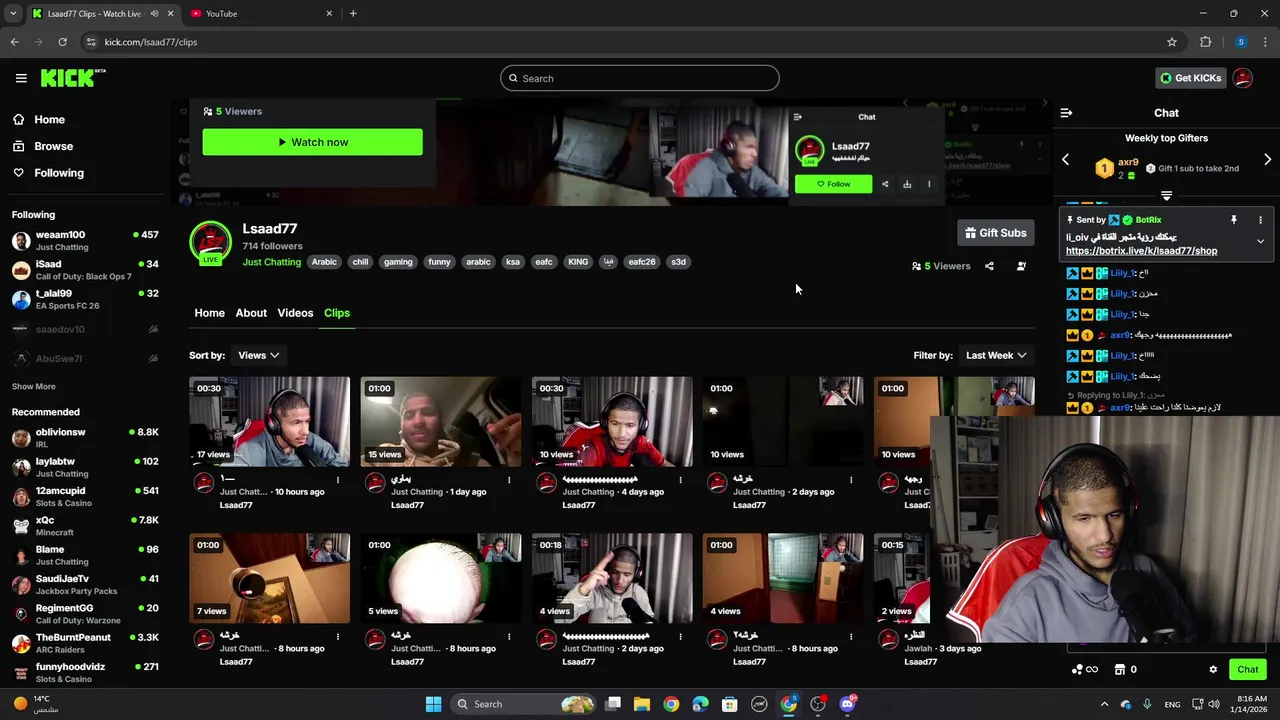This screenshot has height=720, width=1280.
Task: Send message with green Chat button
Action: coord(1247,670)
